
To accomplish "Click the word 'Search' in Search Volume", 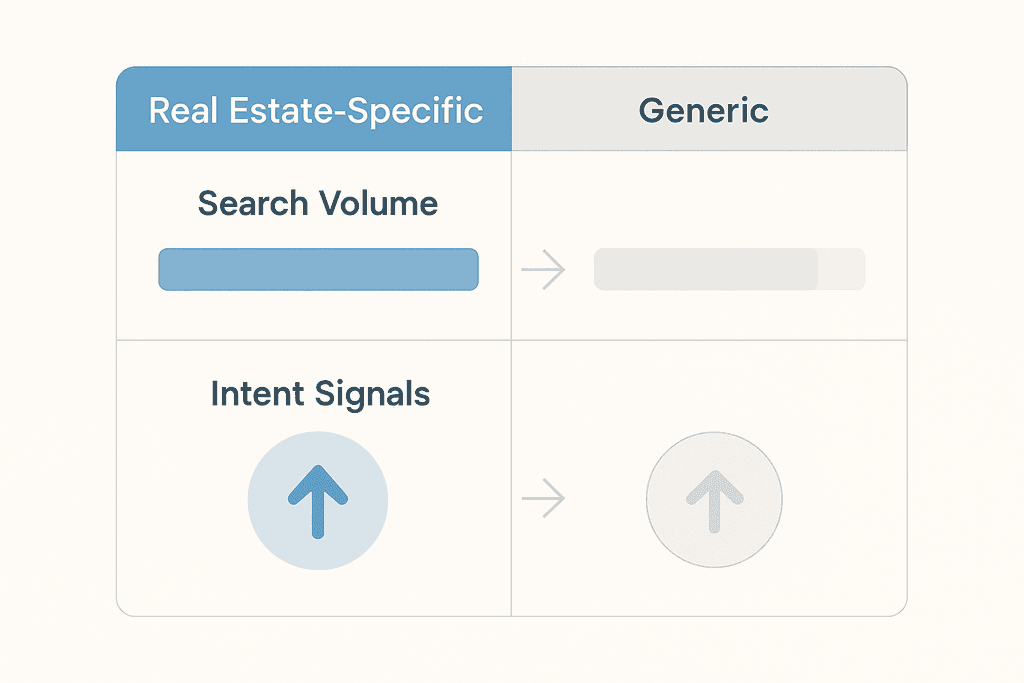I will tap(253, 204).
